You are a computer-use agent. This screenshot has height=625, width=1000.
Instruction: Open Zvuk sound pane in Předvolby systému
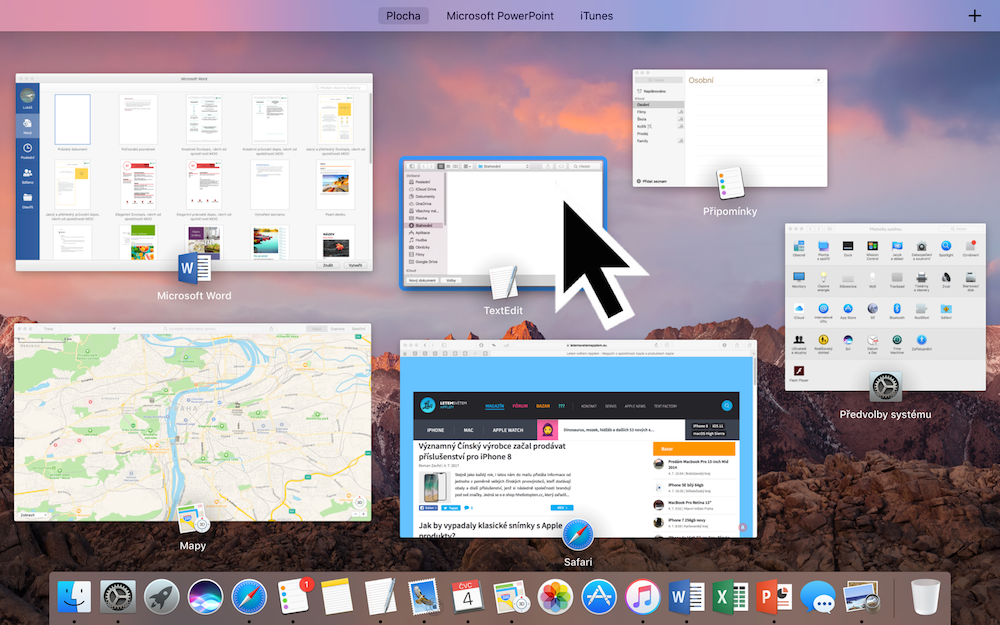tap(946, 280)
